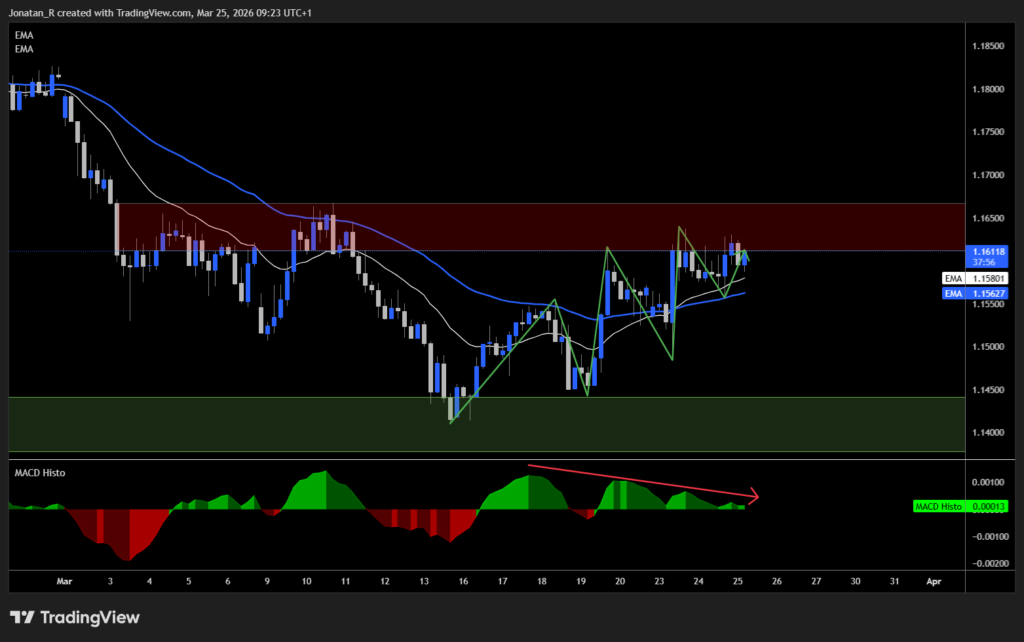The width and height of the screenshot is (1024, 642).
Task: Click the 1.17000 price axis label
Action: pyautogui.click(x=988, y=175)
